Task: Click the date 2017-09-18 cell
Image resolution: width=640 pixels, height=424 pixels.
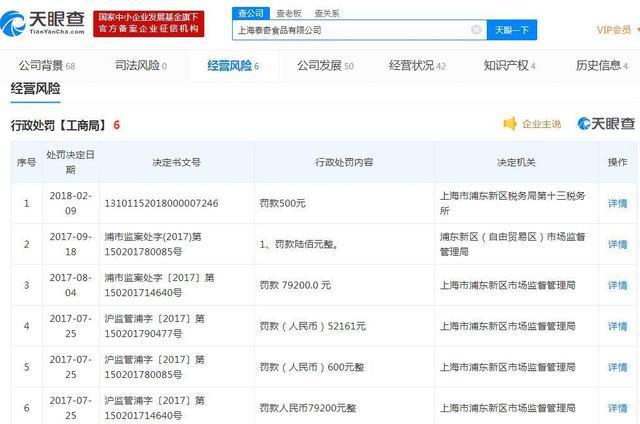Action: (x=71, y=244)
